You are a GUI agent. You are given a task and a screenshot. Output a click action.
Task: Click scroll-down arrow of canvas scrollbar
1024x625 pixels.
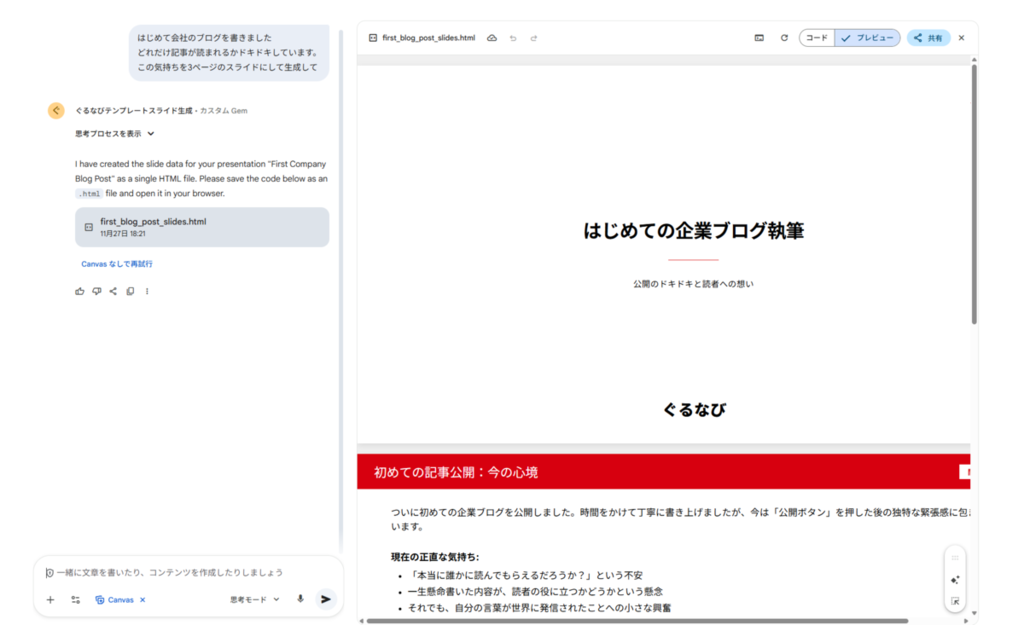pyautogui.click(x=974, y=613)
